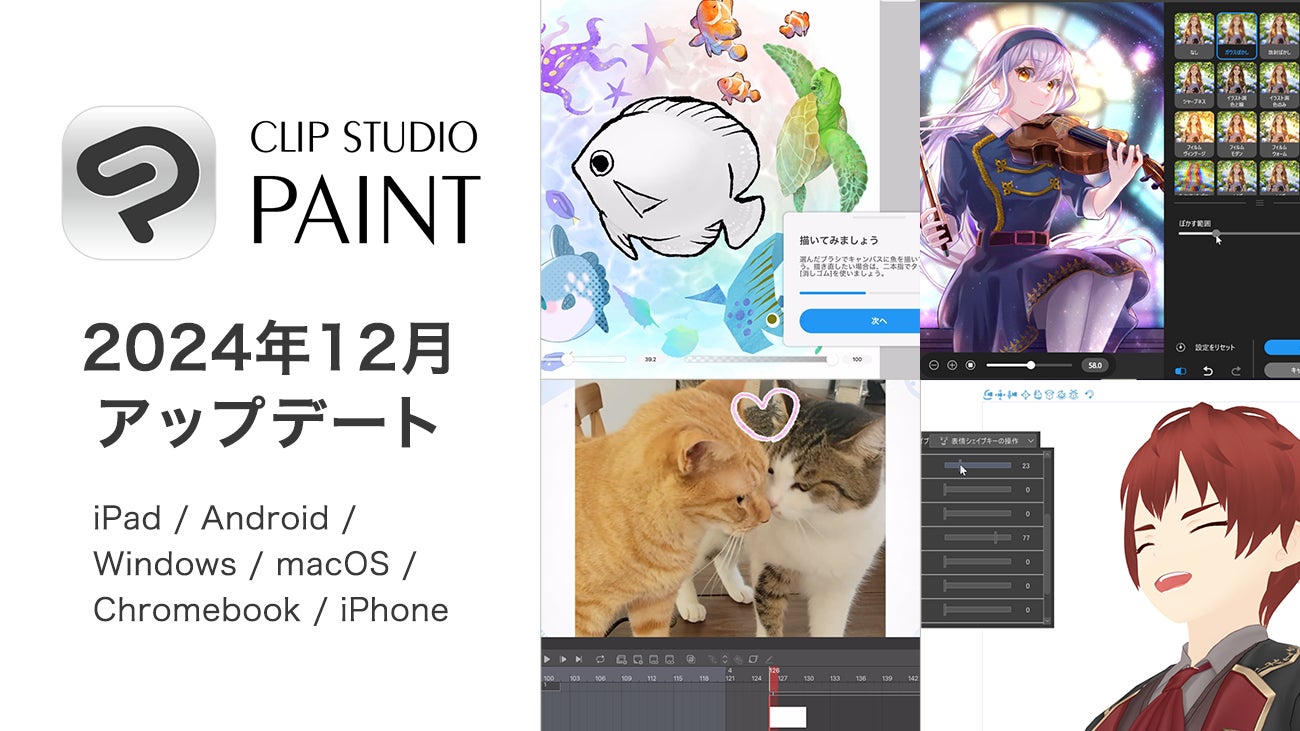Select the ガウスぼかし filter thumbnail
The height and width of the screenshot is (731, 1300).
[x=1237, y=35]
